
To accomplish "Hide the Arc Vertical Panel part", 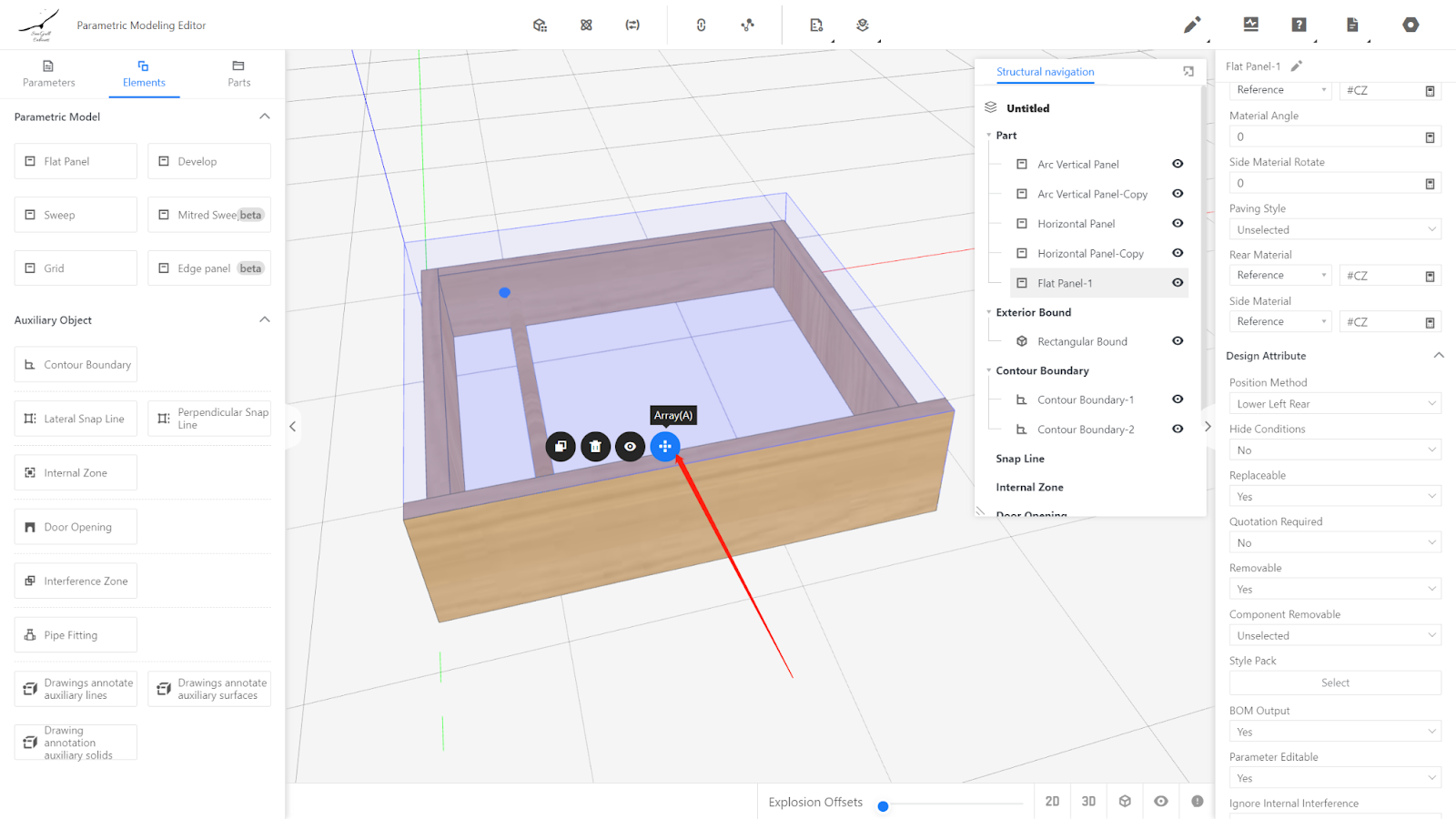I will 1178,165.
